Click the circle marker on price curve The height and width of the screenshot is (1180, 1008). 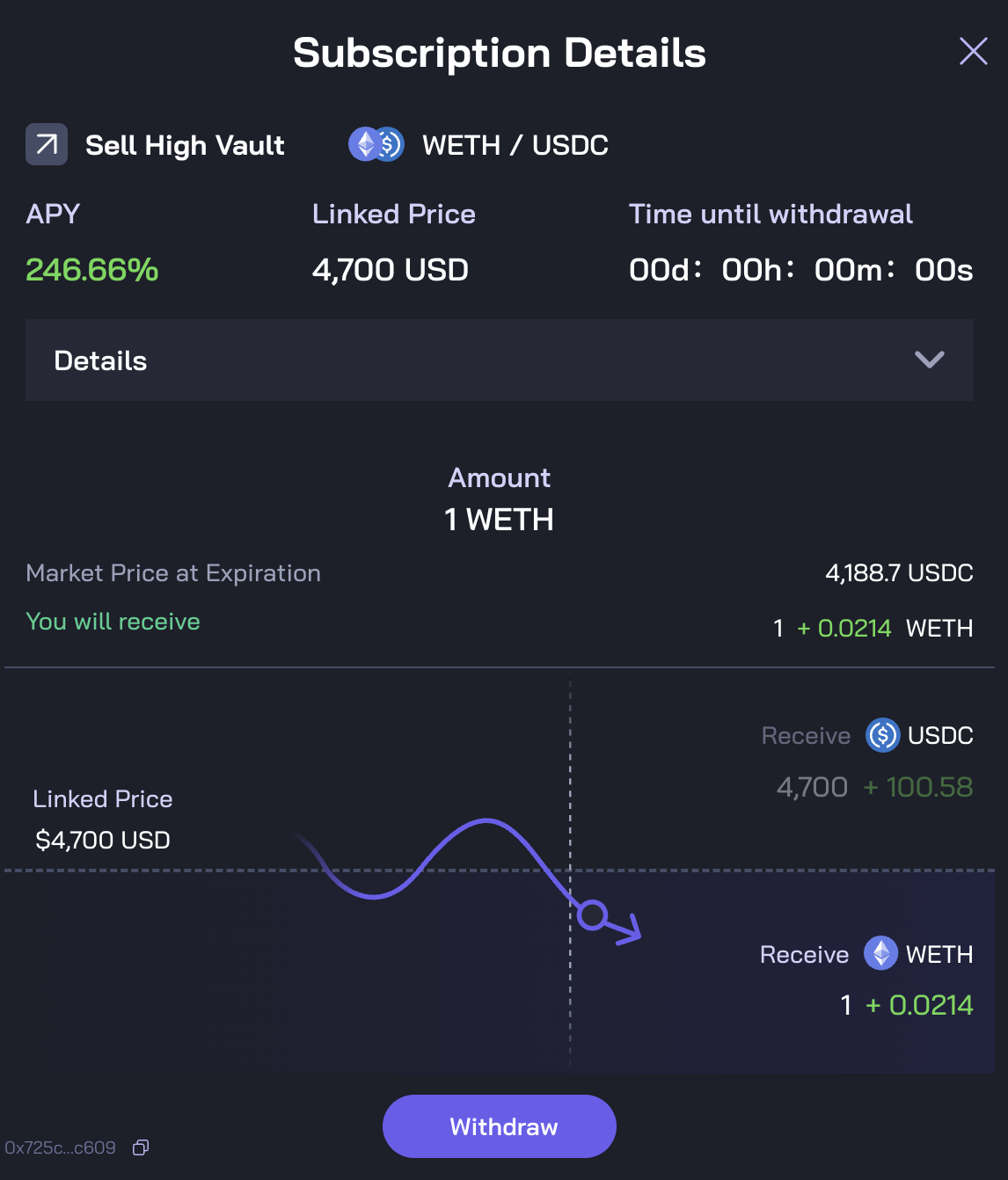593,914
